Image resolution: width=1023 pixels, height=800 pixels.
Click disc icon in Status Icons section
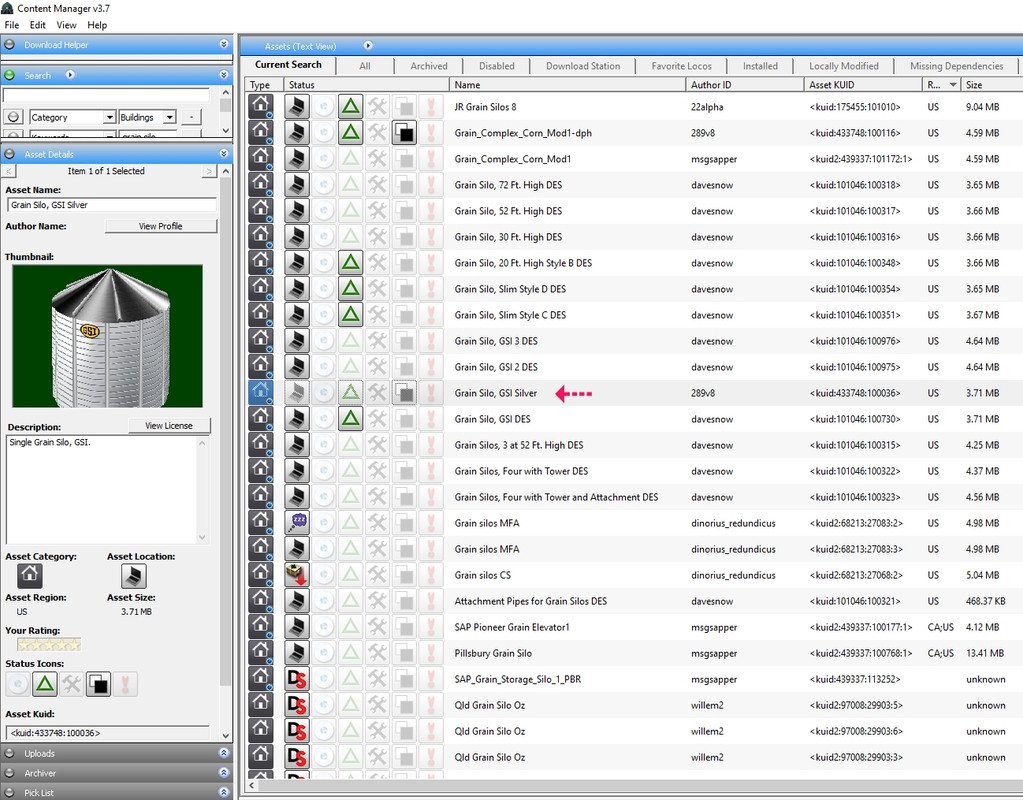point(18,684)
